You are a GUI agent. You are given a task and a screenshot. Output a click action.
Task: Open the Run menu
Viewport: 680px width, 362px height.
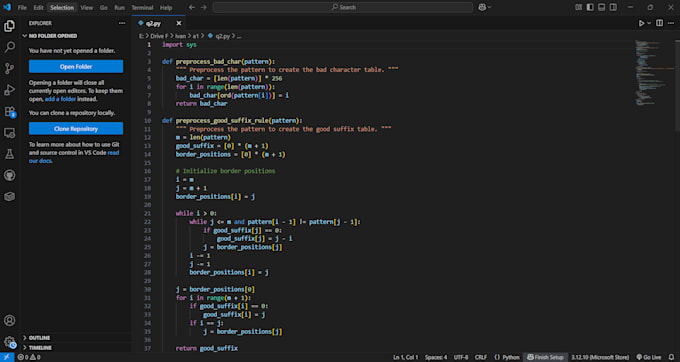tap(120, 7)
